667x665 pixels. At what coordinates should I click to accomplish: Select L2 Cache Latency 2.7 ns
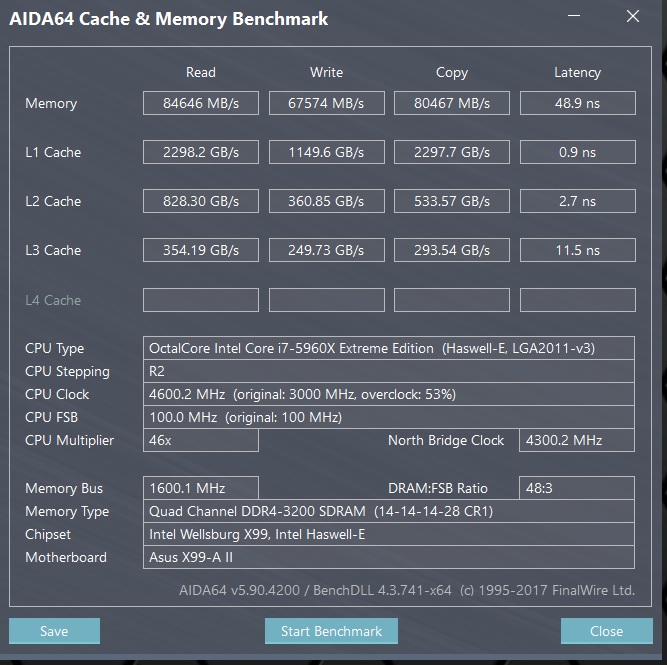(578, 201)
